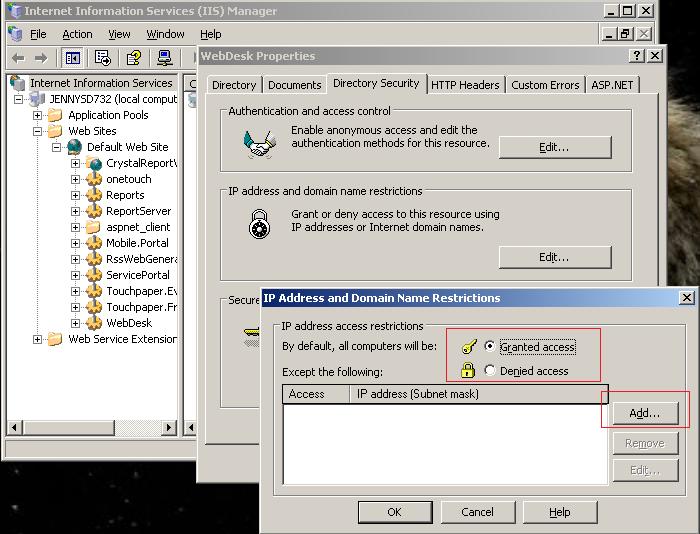Switch to the HTTP Headers tab

click(465, 85)
